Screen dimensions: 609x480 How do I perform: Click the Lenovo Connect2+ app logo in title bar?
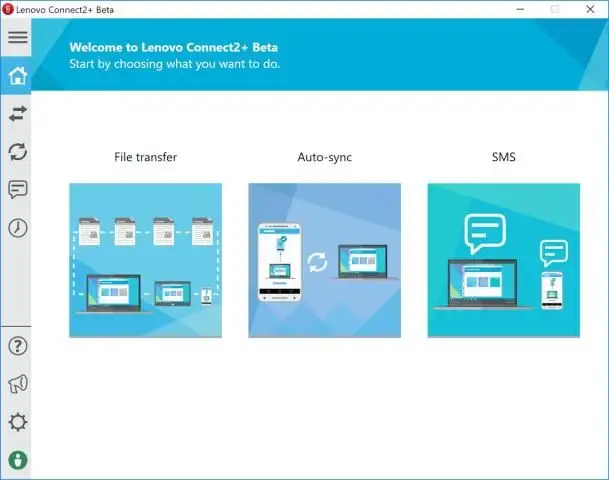click(8, 9)
